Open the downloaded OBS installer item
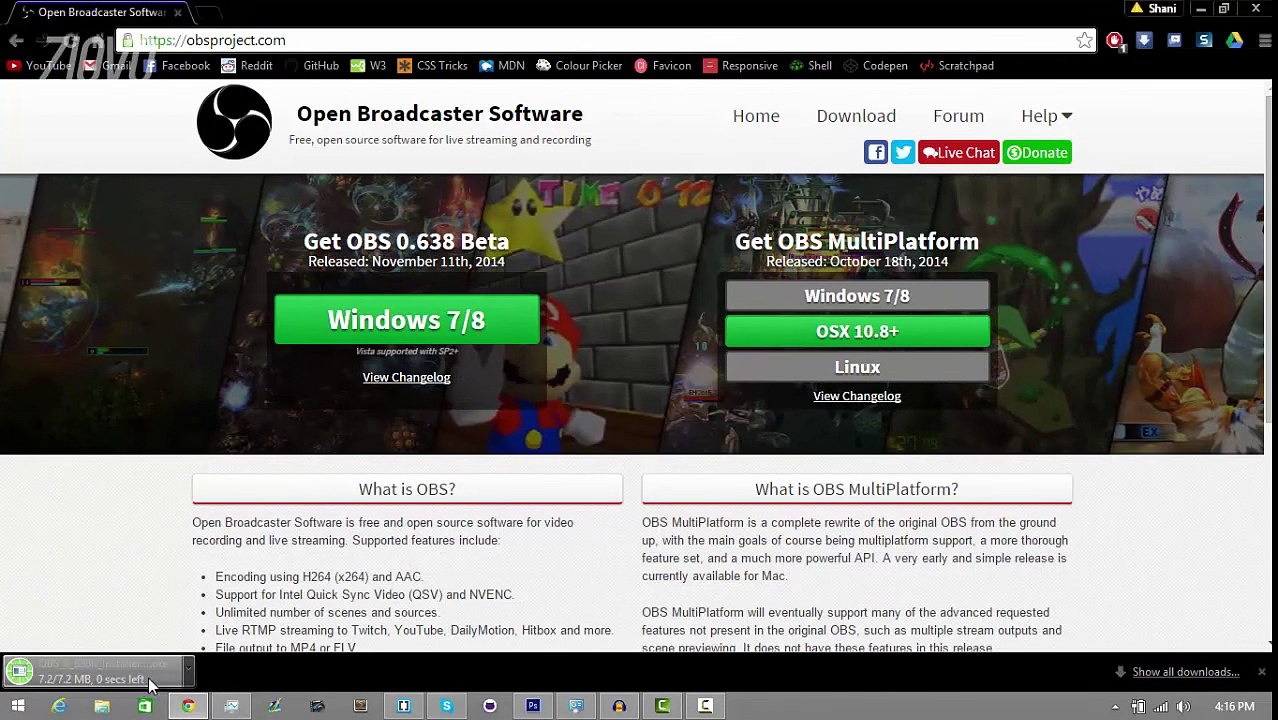This screenshot has height=720, width=1278. tap(92, 671)
